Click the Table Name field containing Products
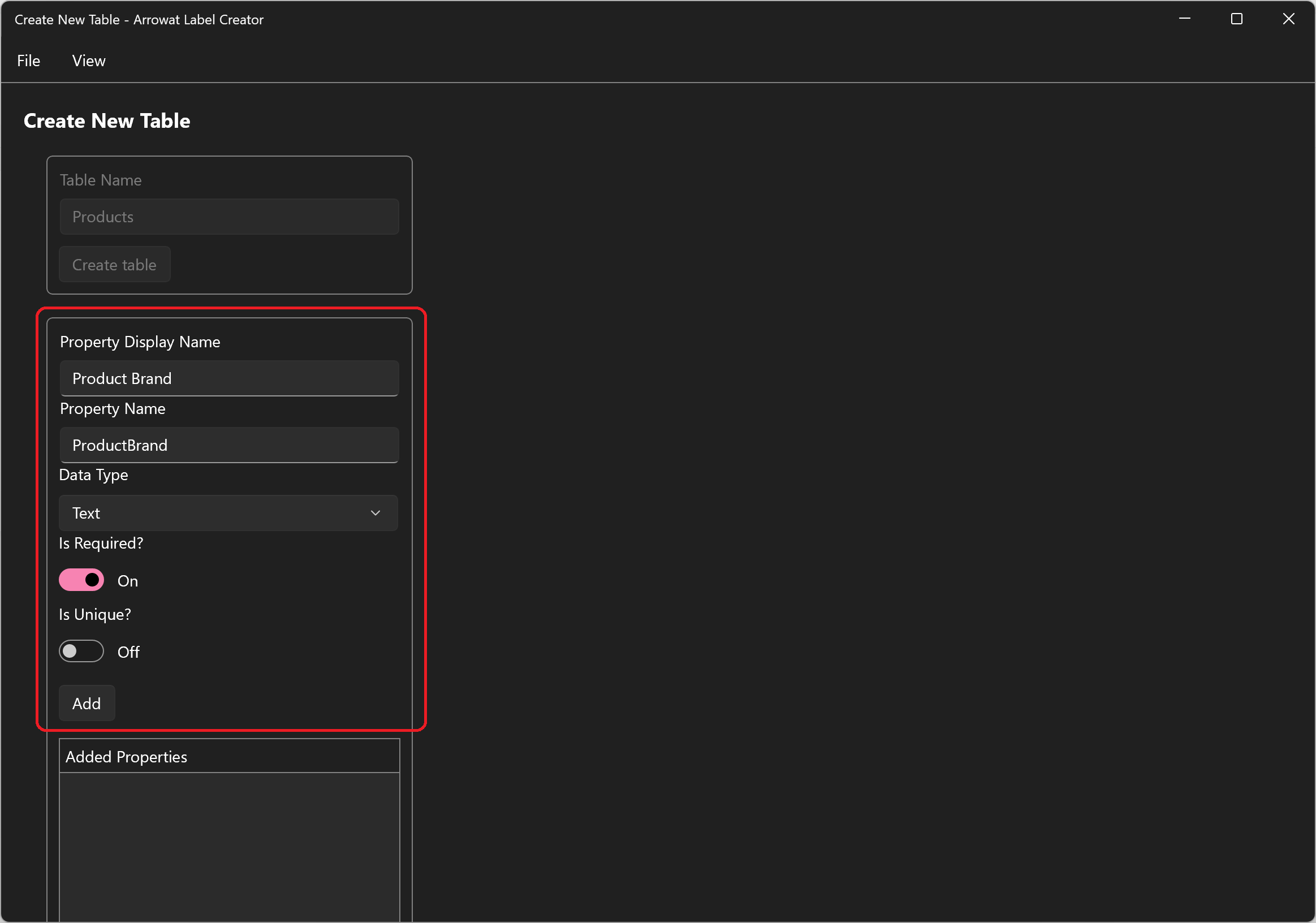This screenshot has height=923, width=1316. coord(229,217)
